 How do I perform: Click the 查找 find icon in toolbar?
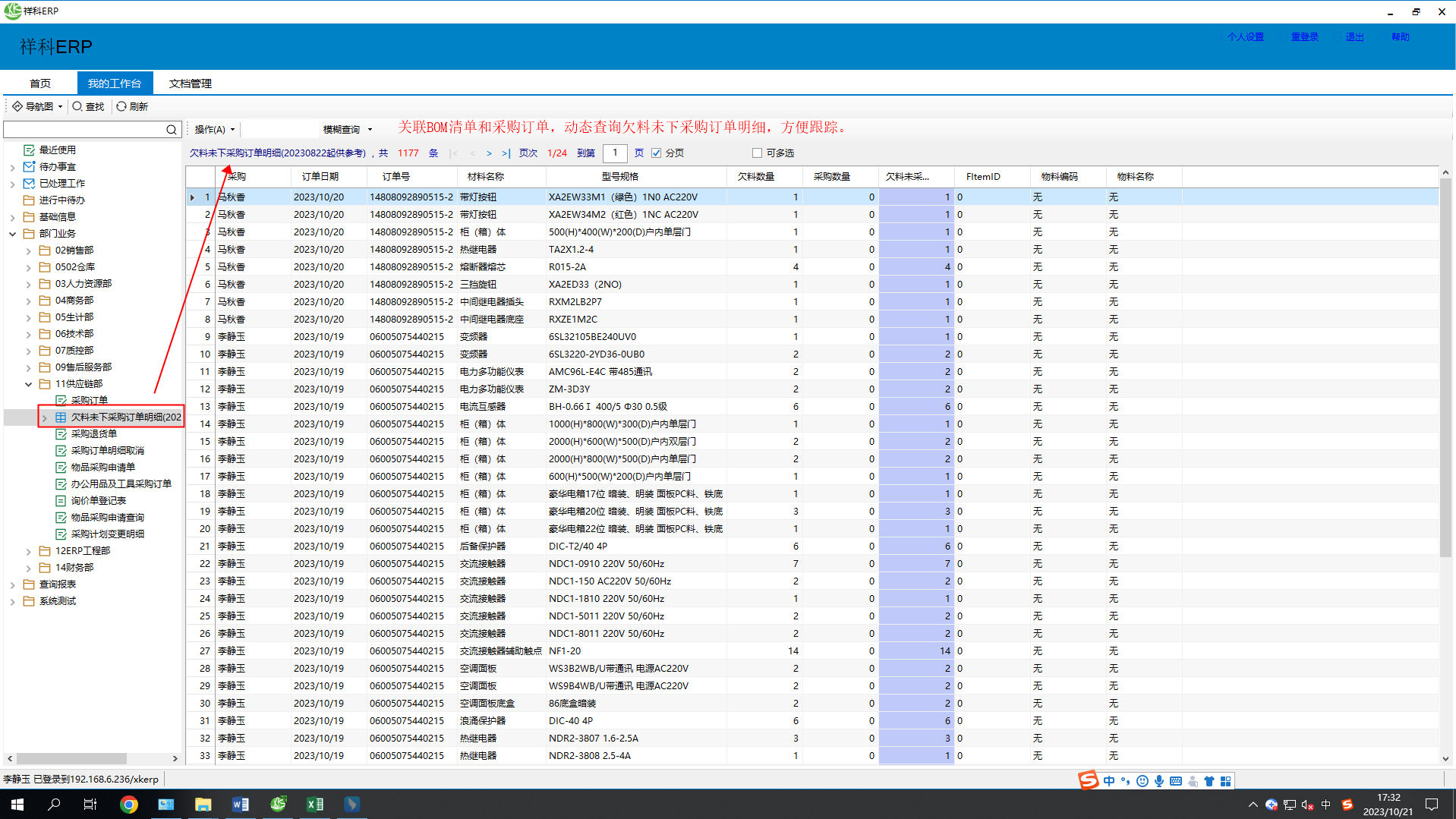(77, 106)
